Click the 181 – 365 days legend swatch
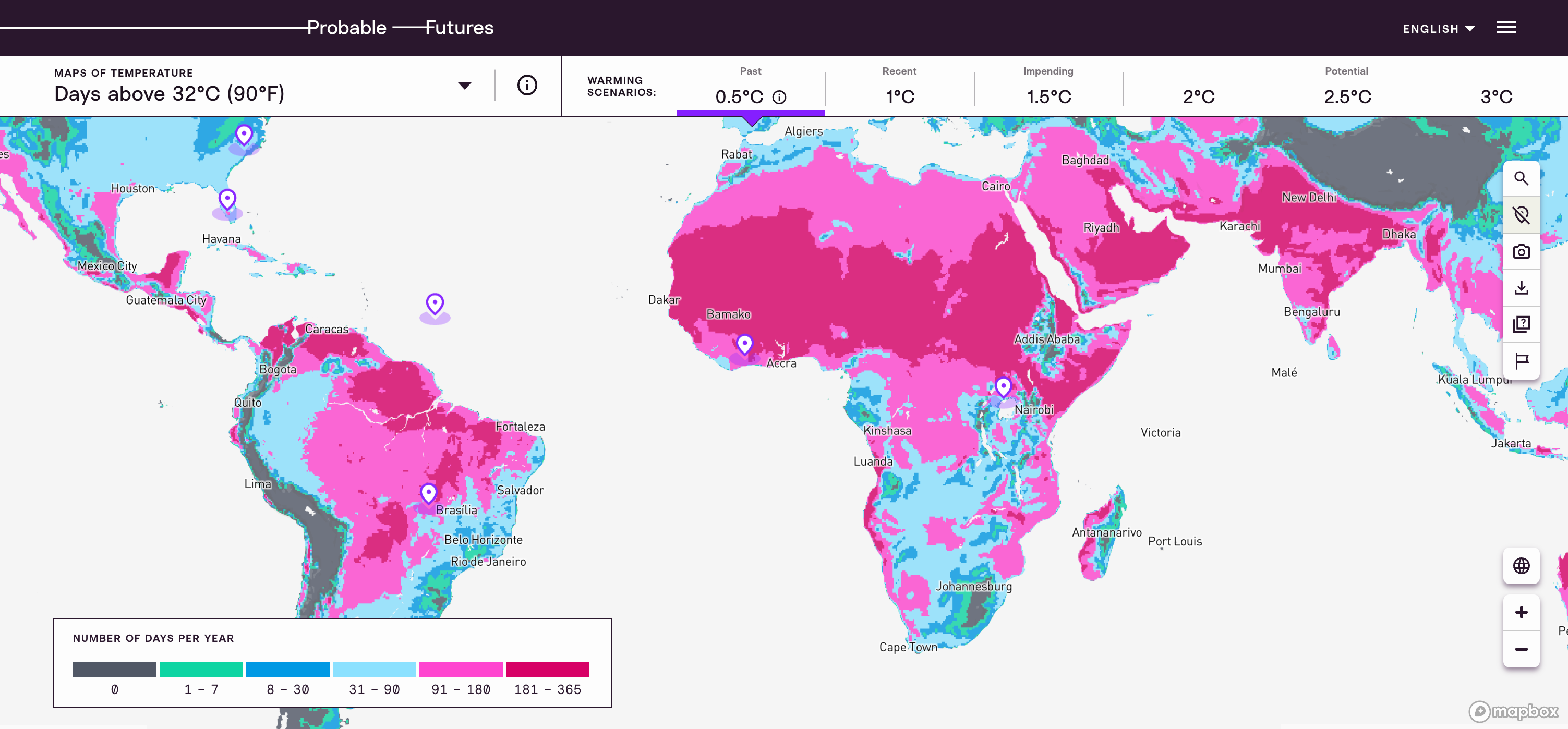The image size is (1568, 729). coord(547,670)
